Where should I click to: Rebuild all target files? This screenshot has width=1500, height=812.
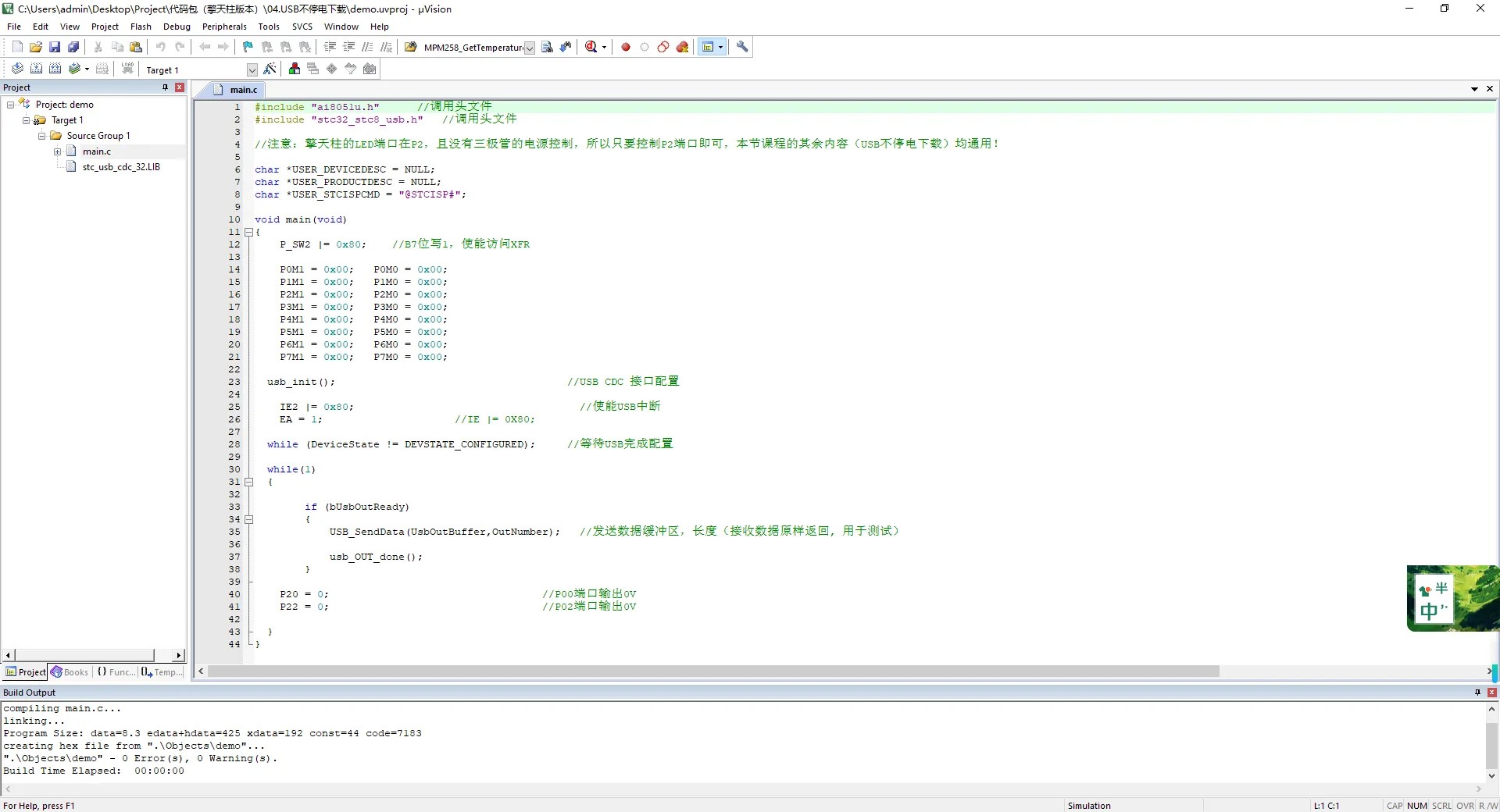pyautogui.click(x=55, y=69)
